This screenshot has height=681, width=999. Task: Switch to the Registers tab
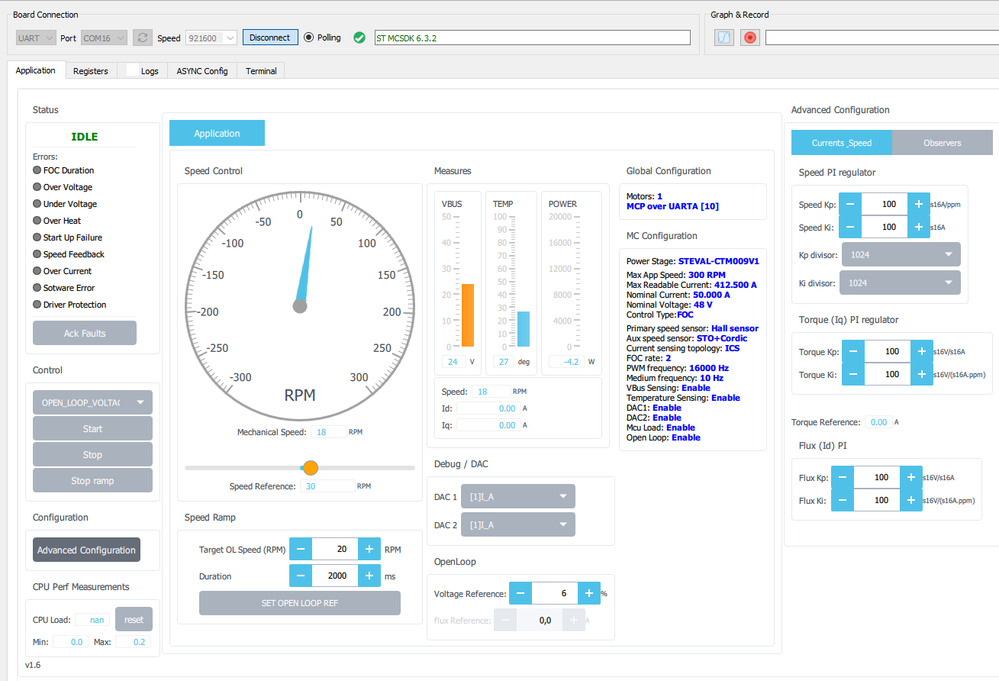90,71
